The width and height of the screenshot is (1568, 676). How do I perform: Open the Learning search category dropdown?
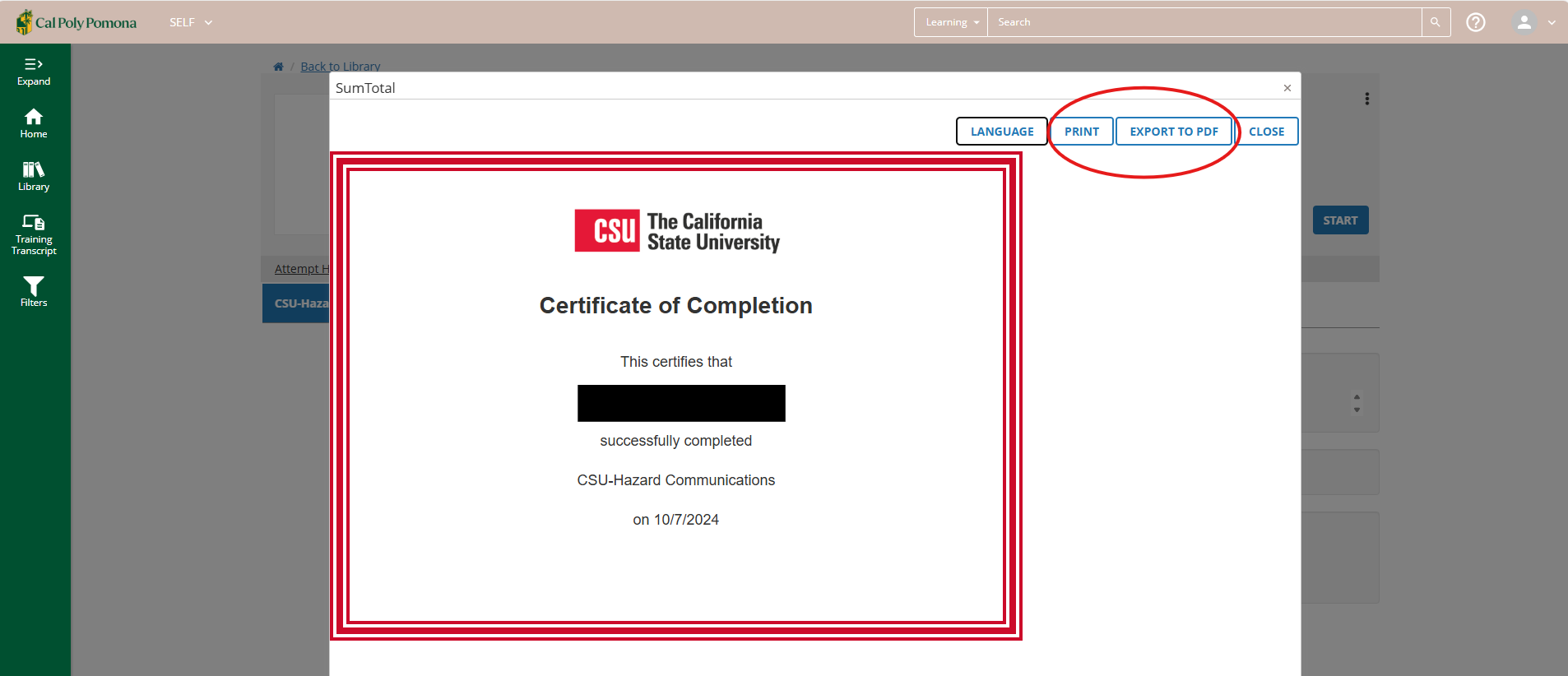coord(951,22)
